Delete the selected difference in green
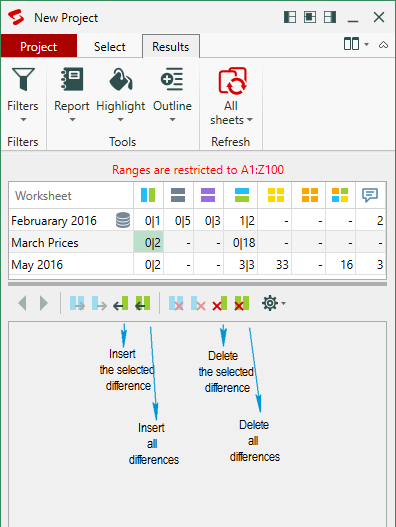This screenshot has width=396, height=527. click(220, 303)
